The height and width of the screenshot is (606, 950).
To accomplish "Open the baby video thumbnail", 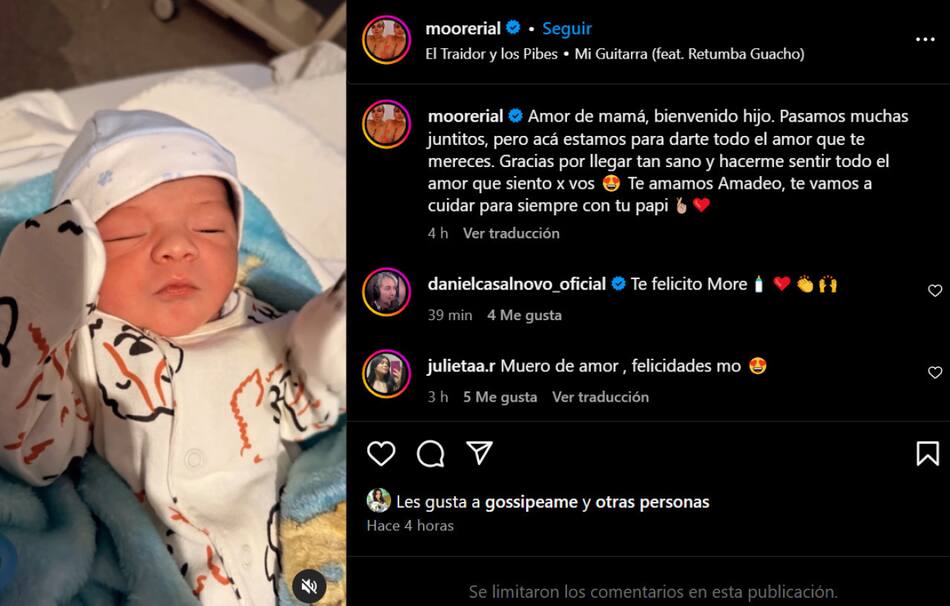I will [173, 303].
